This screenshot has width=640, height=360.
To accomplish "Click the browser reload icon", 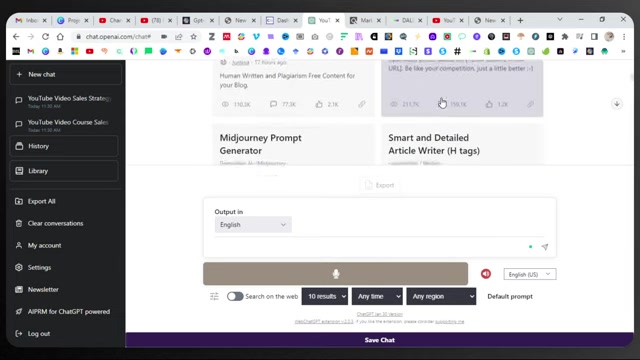I will point(45,37).
